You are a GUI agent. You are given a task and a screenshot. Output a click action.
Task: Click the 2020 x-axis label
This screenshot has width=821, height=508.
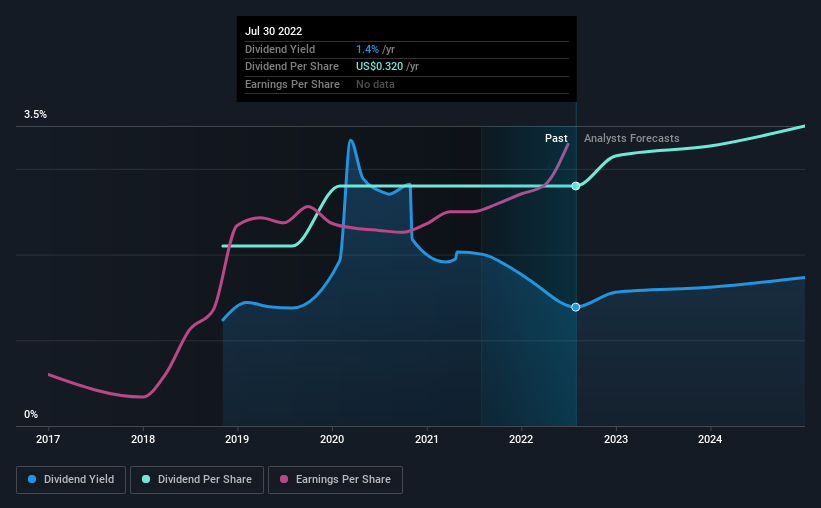tap(332, 439)
